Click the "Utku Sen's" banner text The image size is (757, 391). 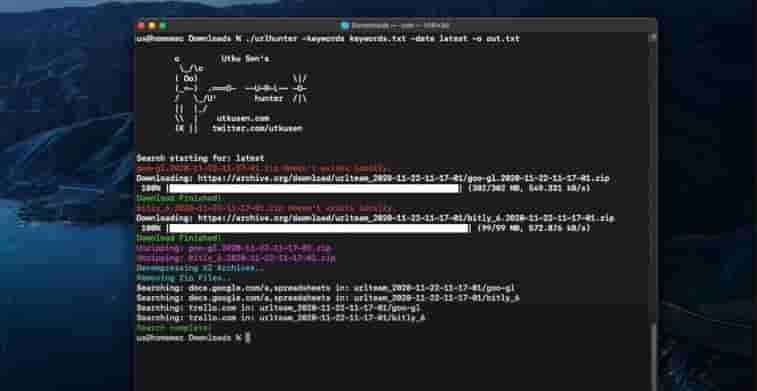(x=245, y=59)
